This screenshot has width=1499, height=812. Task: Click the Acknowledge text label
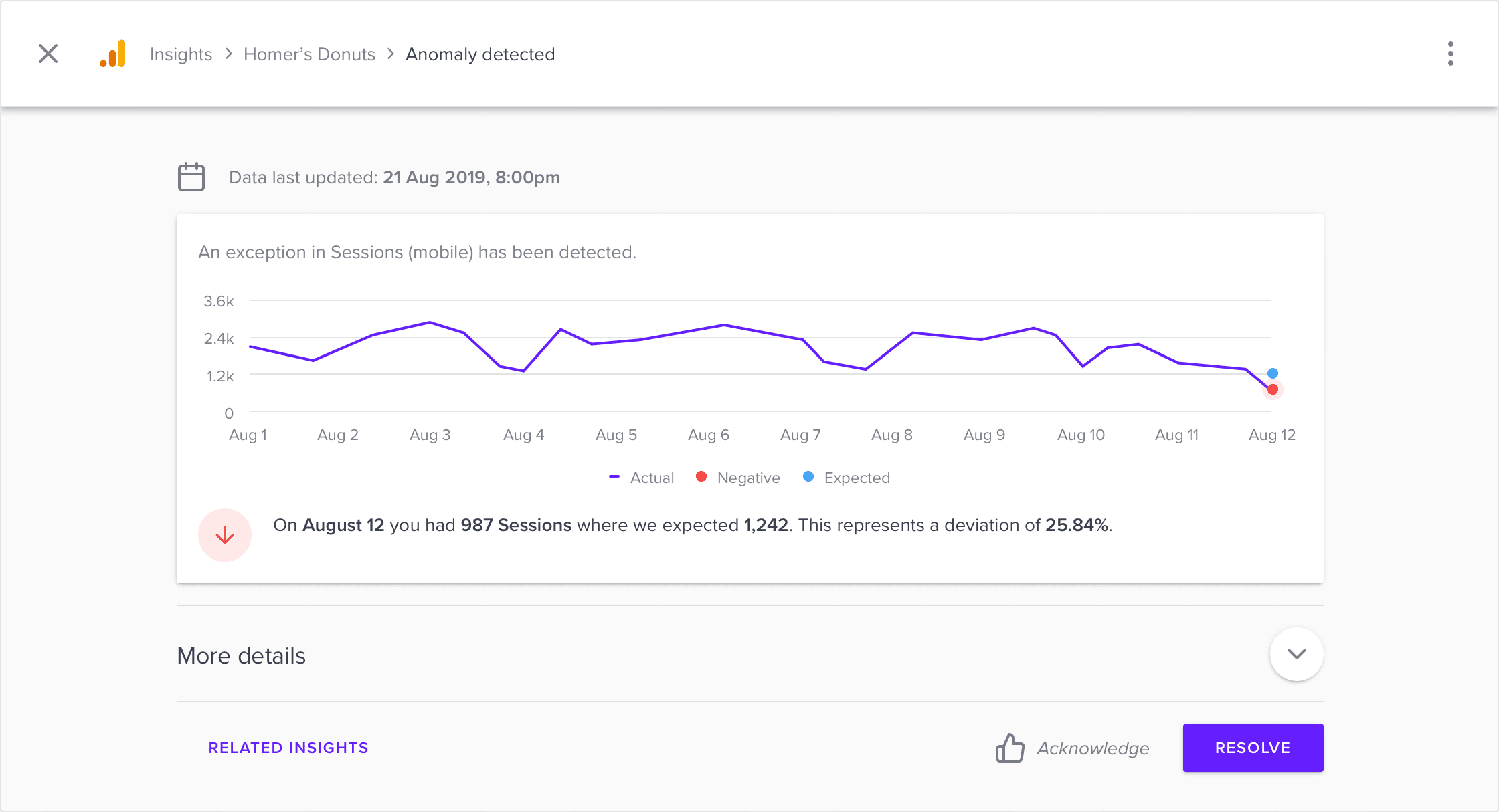pos(1093,748)
